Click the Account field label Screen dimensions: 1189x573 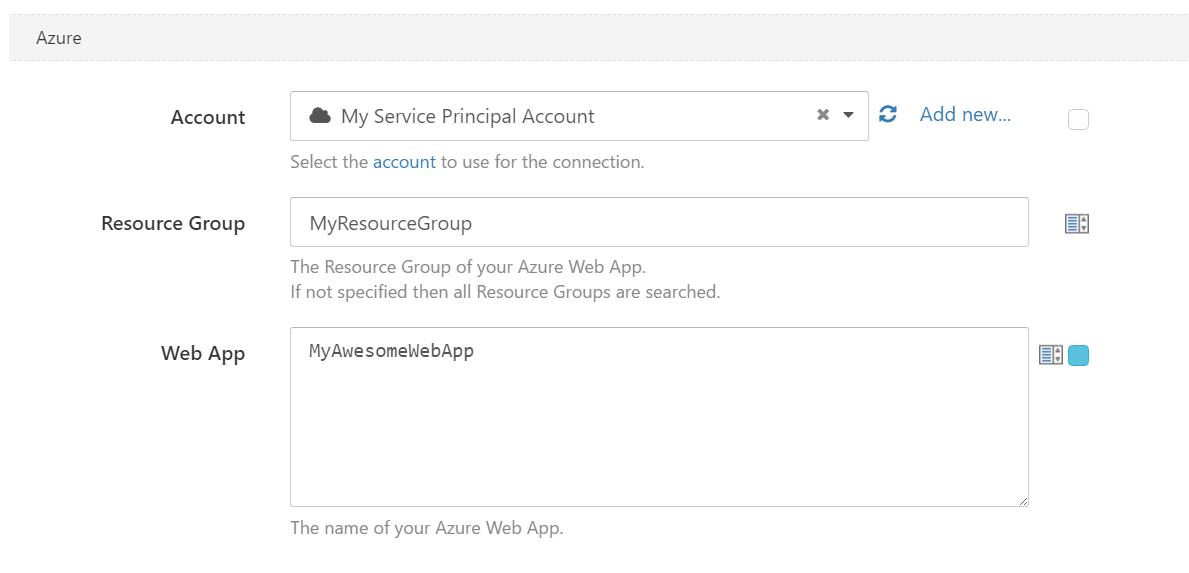pos(208,117)
